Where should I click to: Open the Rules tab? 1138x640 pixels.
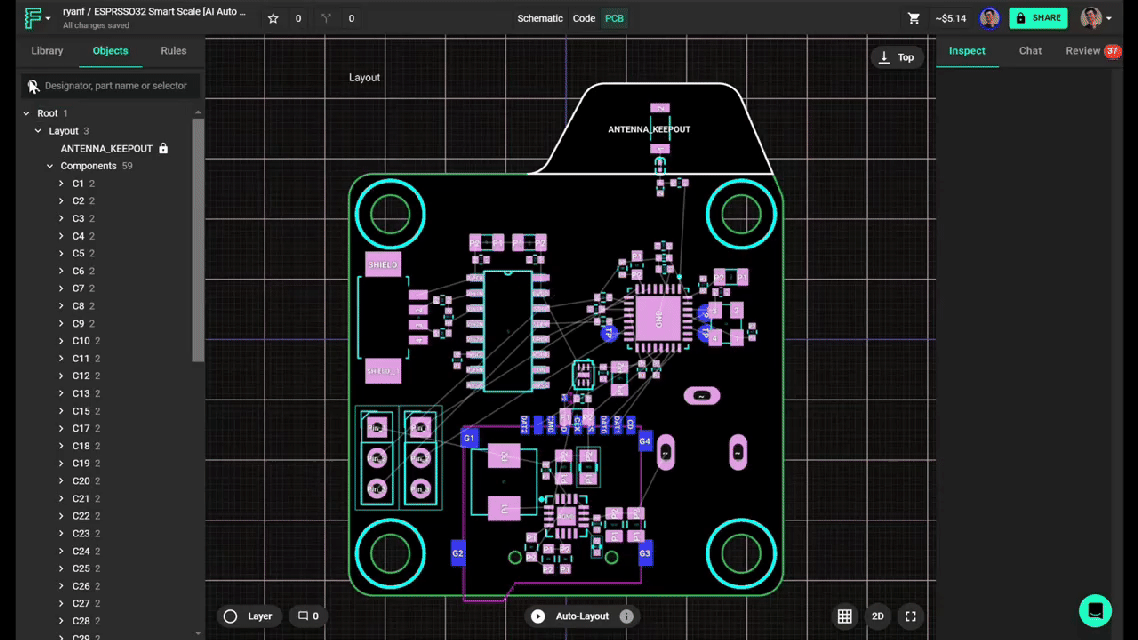pyautogui.click(x=173, y=51)
